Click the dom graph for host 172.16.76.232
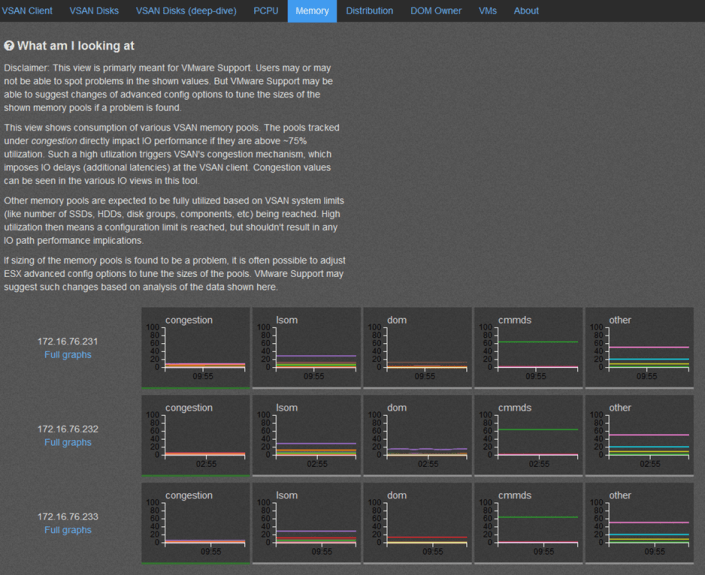The image size is (705, 575). click(417, 435)
